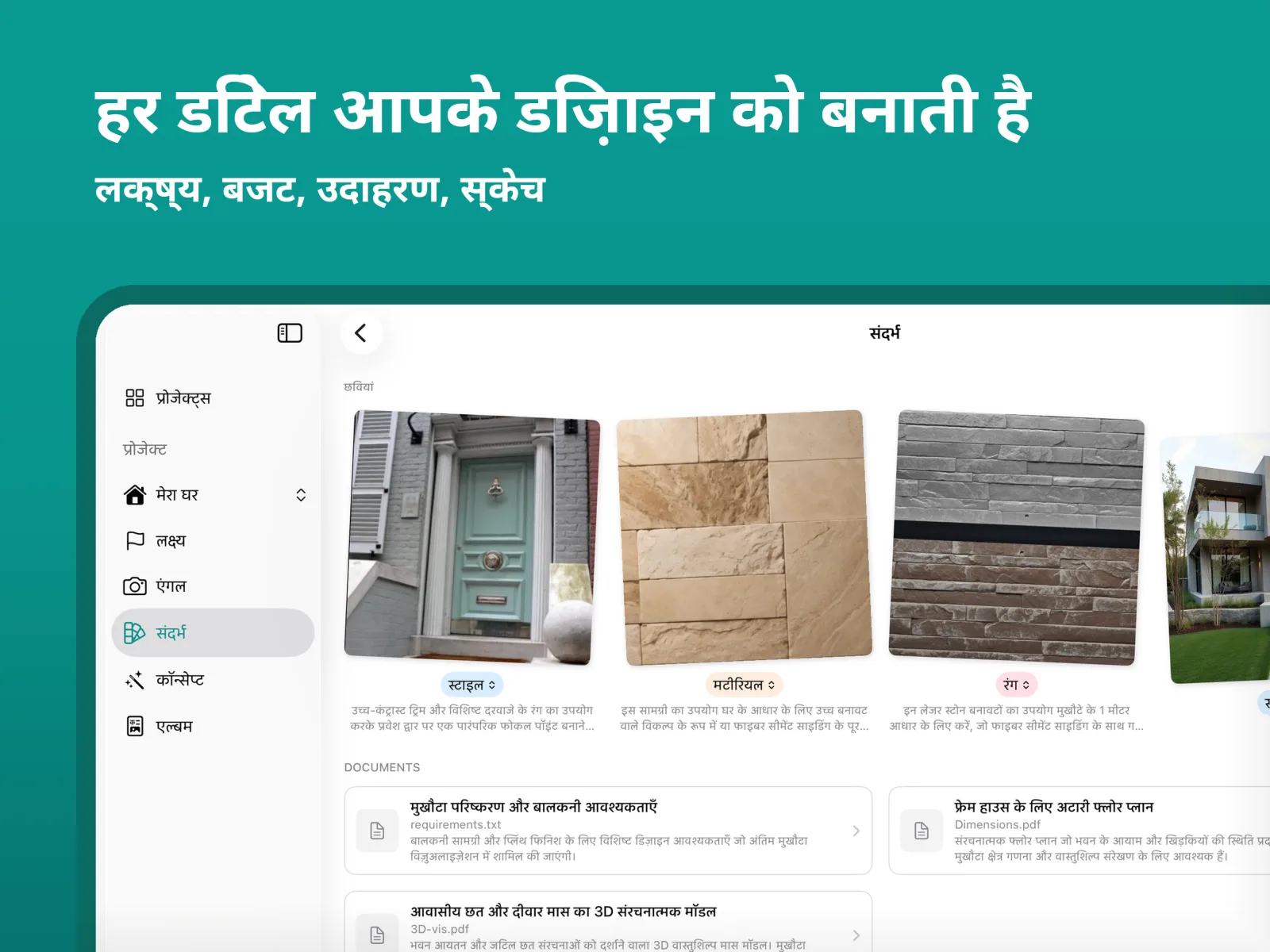
Task: Toggle the sidebar panel icon
Action: click(290, 333)
